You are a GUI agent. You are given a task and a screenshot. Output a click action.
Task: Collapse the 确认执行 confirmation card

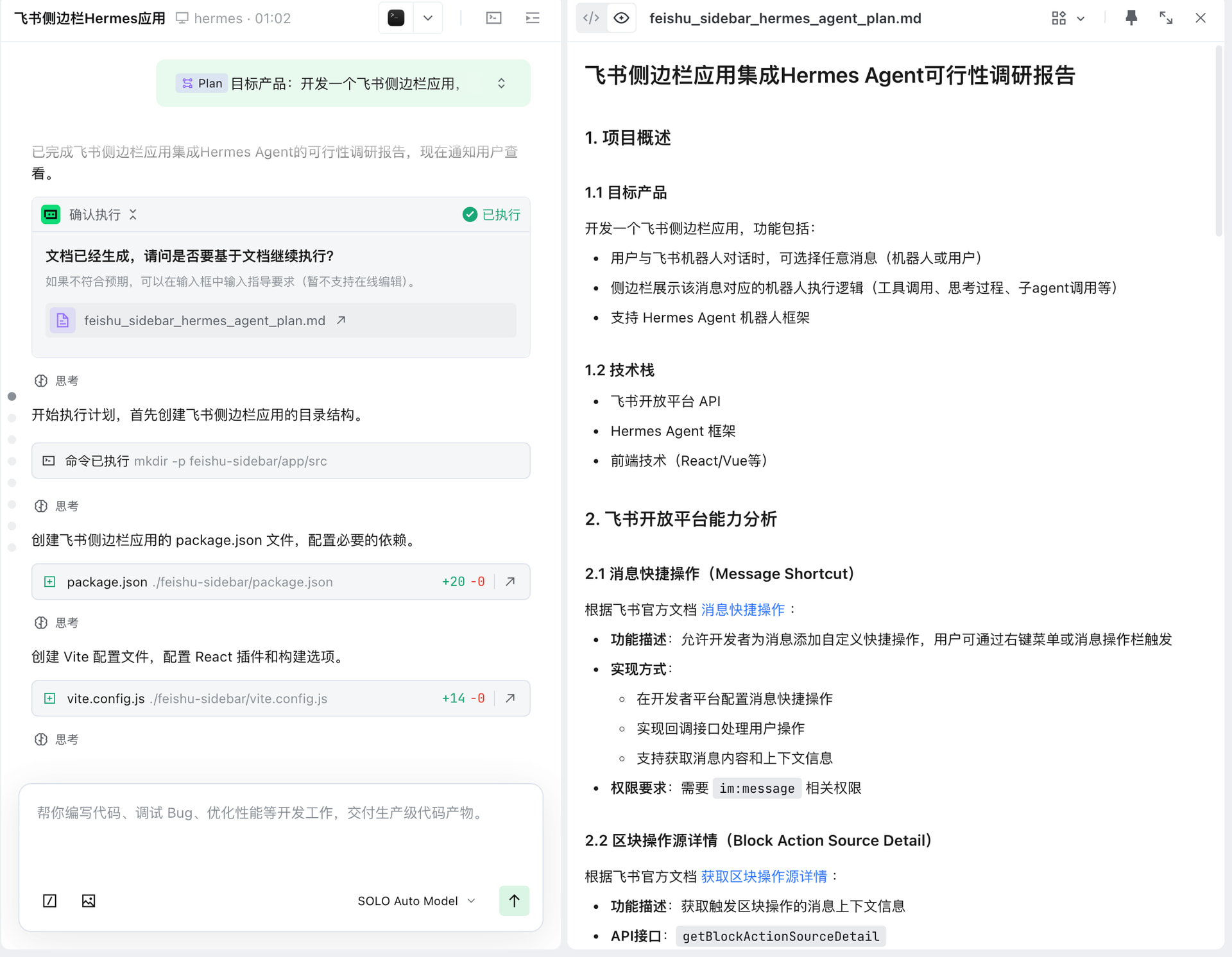click(x=133, y=214)
